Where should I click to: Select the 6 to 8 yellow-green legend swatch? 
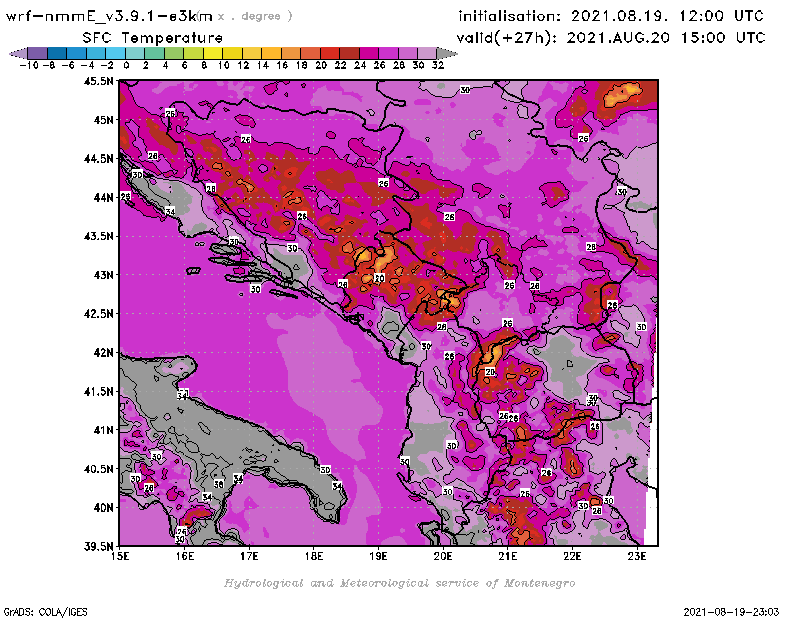tap(193, 53)
